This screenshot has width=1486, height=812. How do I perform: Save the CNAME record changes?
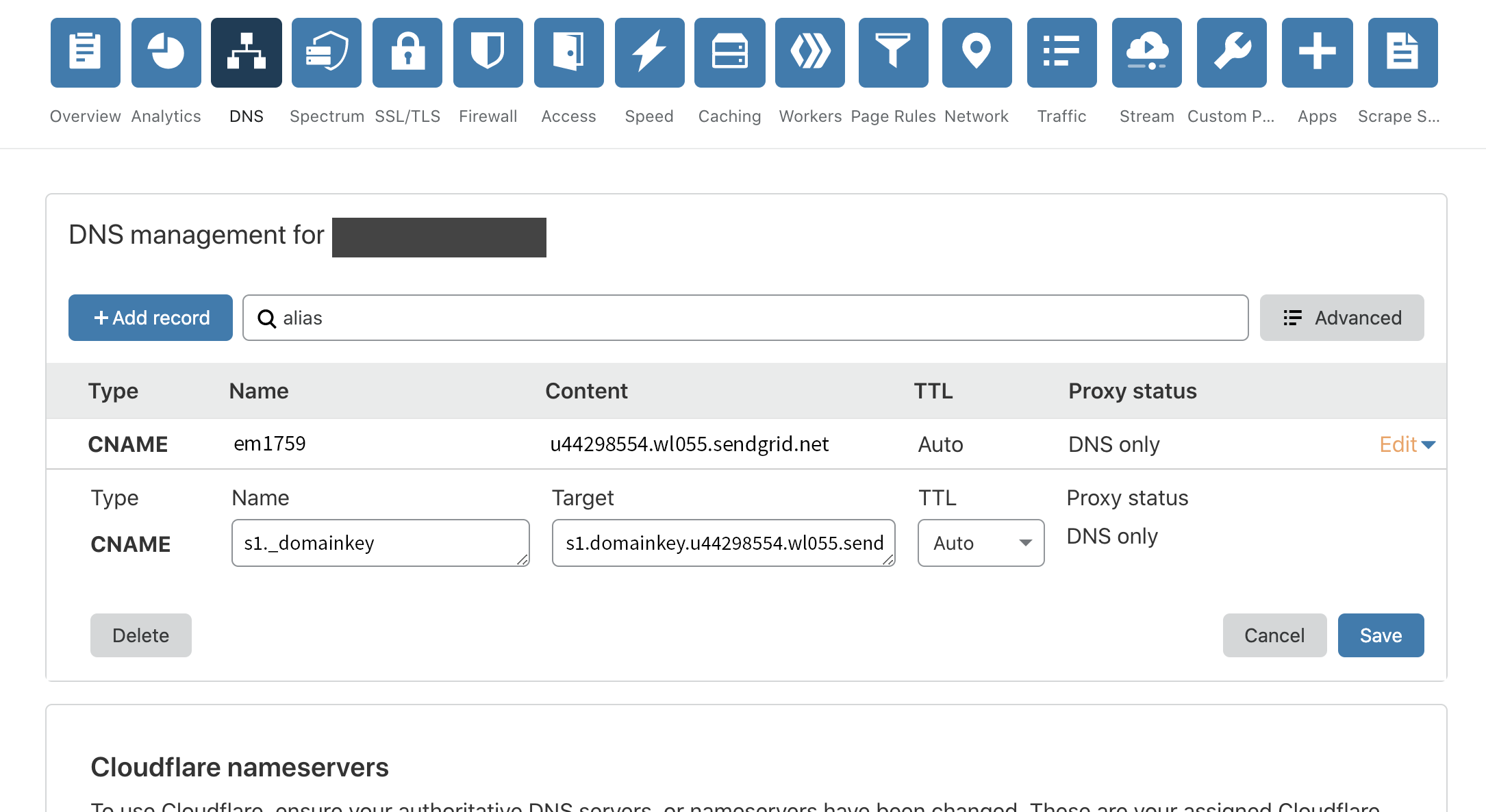1381,635
